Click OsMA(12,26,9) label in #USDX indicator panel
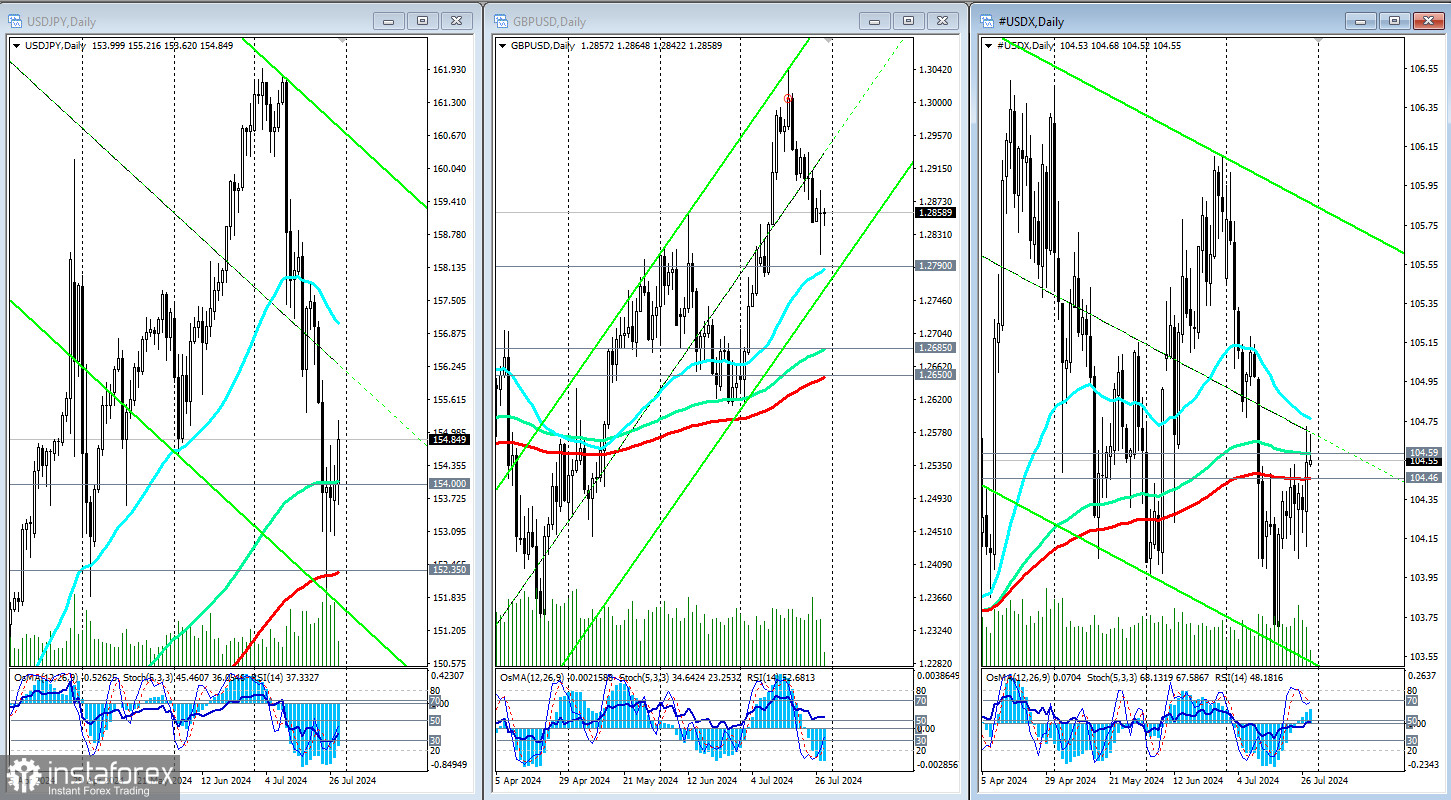The height and width of the screenshot is (800, 1451). coord(1016,678)
